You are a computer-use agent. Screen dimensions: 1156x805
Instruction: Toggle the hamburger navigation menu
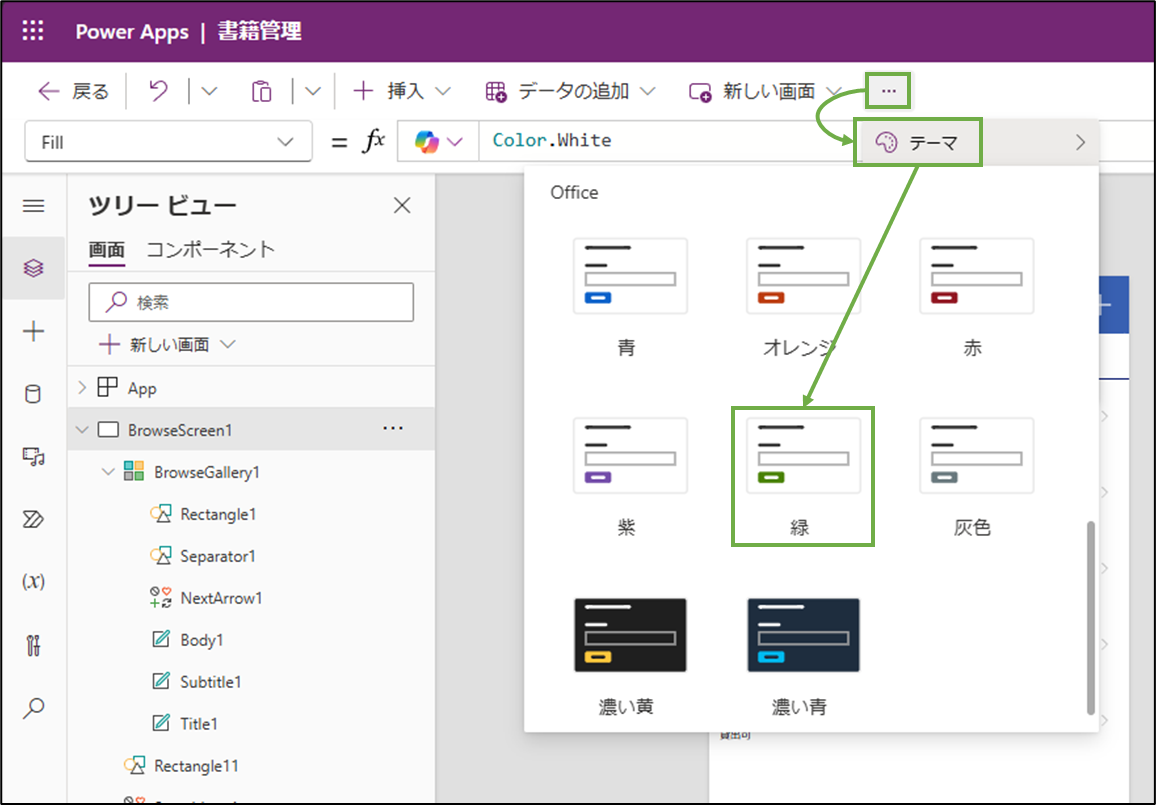(33, 206)
